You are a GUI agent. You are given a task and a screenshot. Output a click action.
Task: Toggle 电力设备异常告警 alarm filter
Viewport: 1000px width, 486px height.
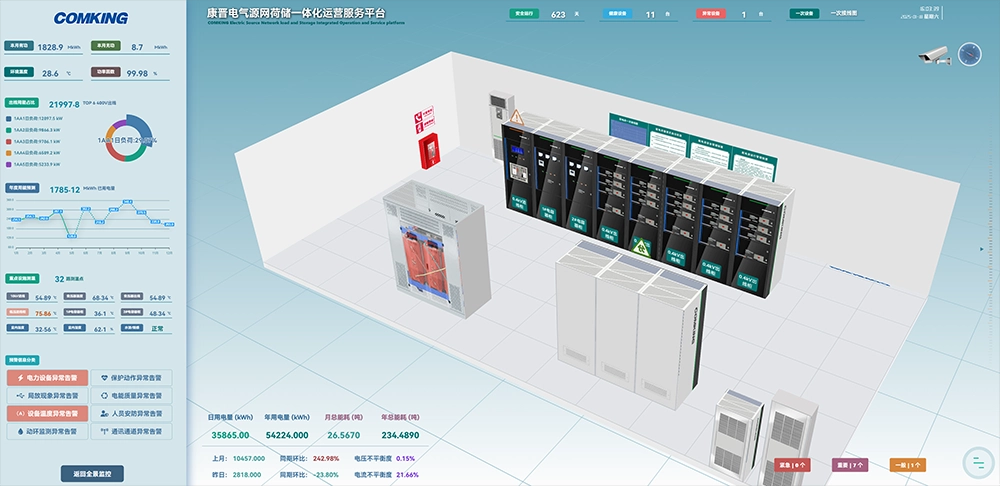pyautogui.click(x=48, y=378)
